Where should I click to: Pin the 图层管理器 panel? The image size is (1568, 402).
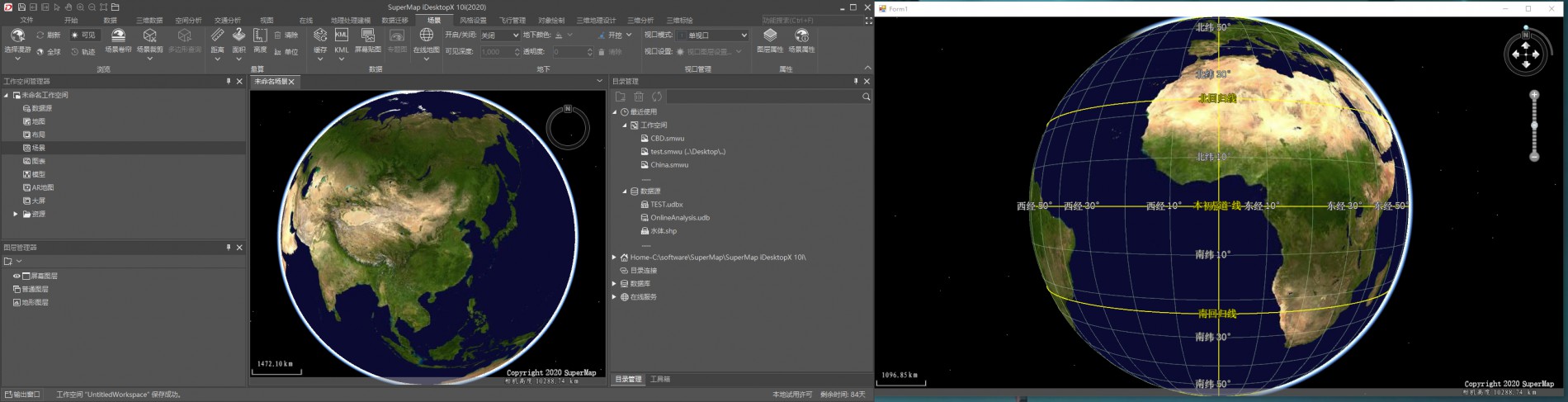click(229, 248)
